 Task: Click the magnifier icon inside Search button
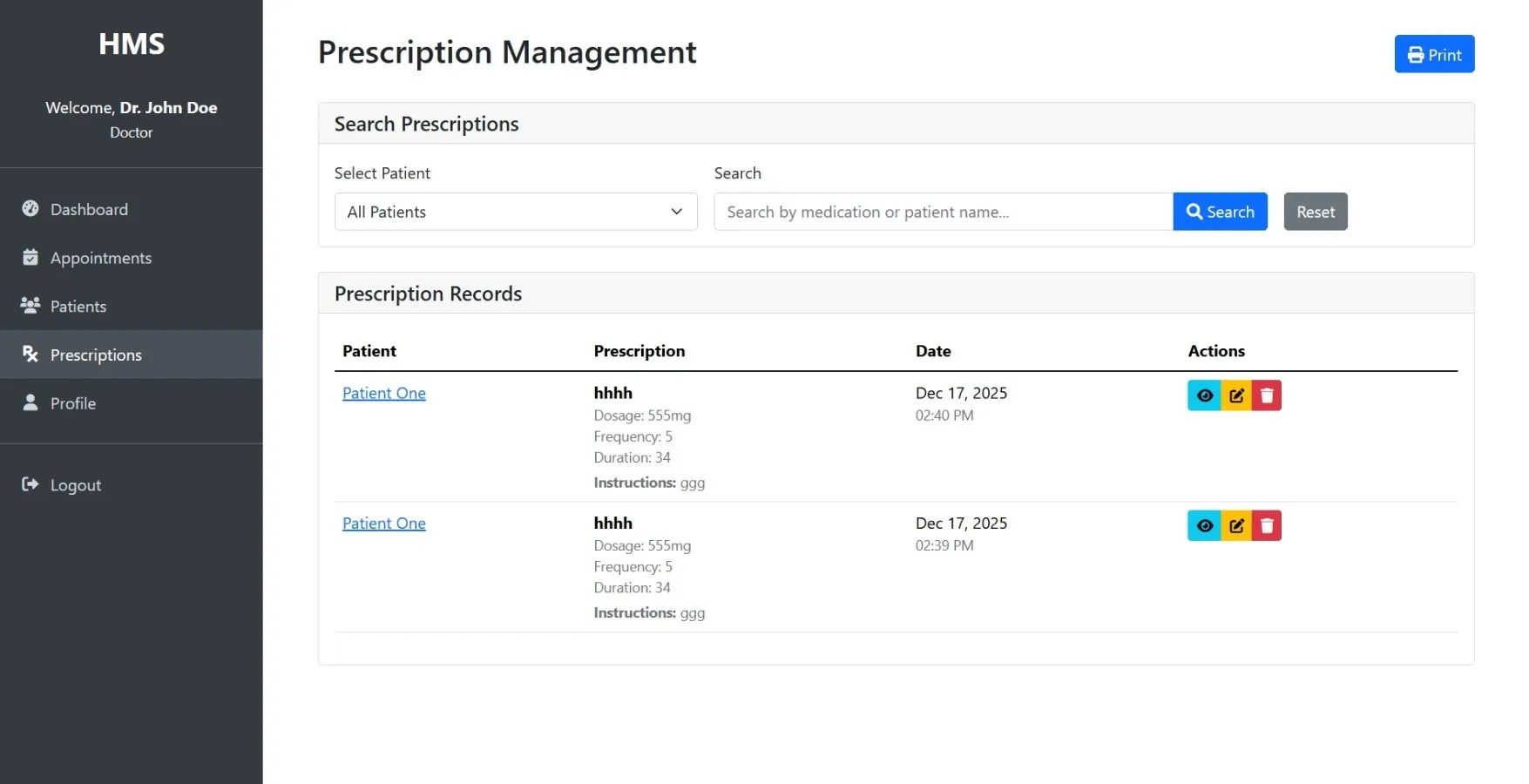1194,212
